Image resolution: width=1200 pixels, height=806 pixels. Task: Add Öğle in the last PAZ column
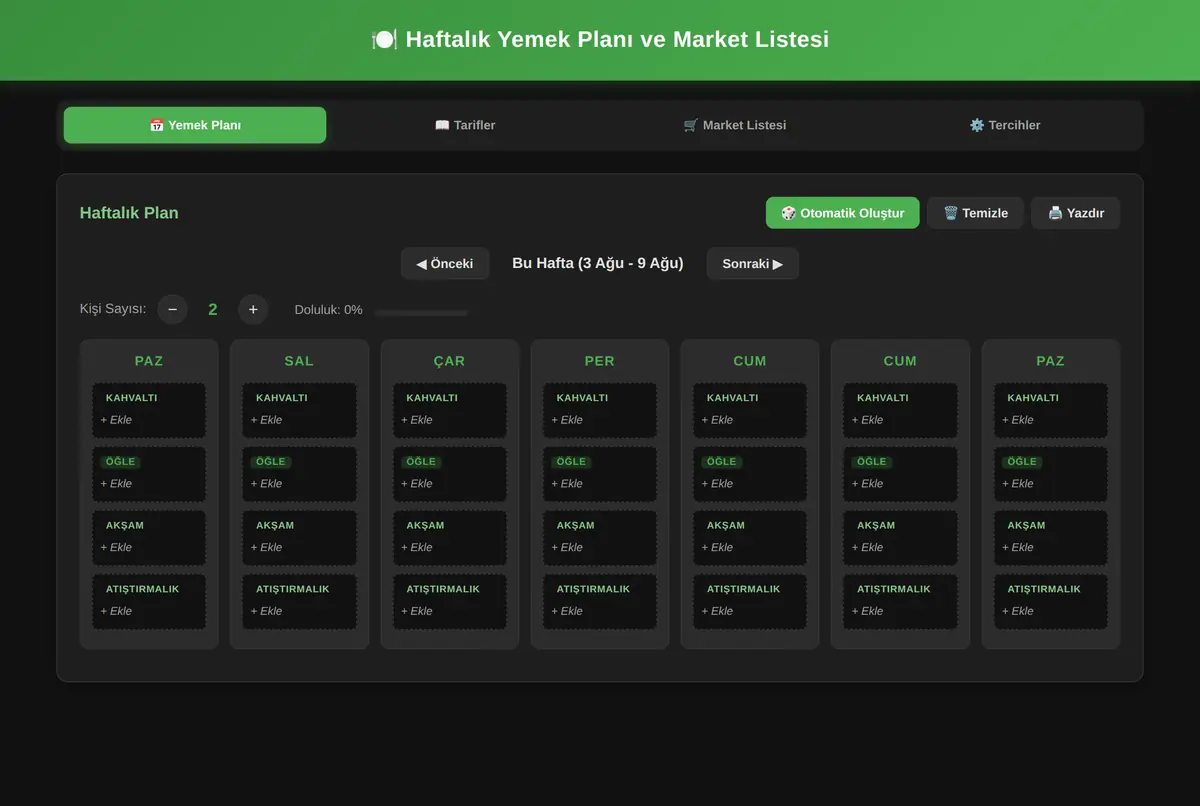pyautogui.click(x=1051, y=474)
